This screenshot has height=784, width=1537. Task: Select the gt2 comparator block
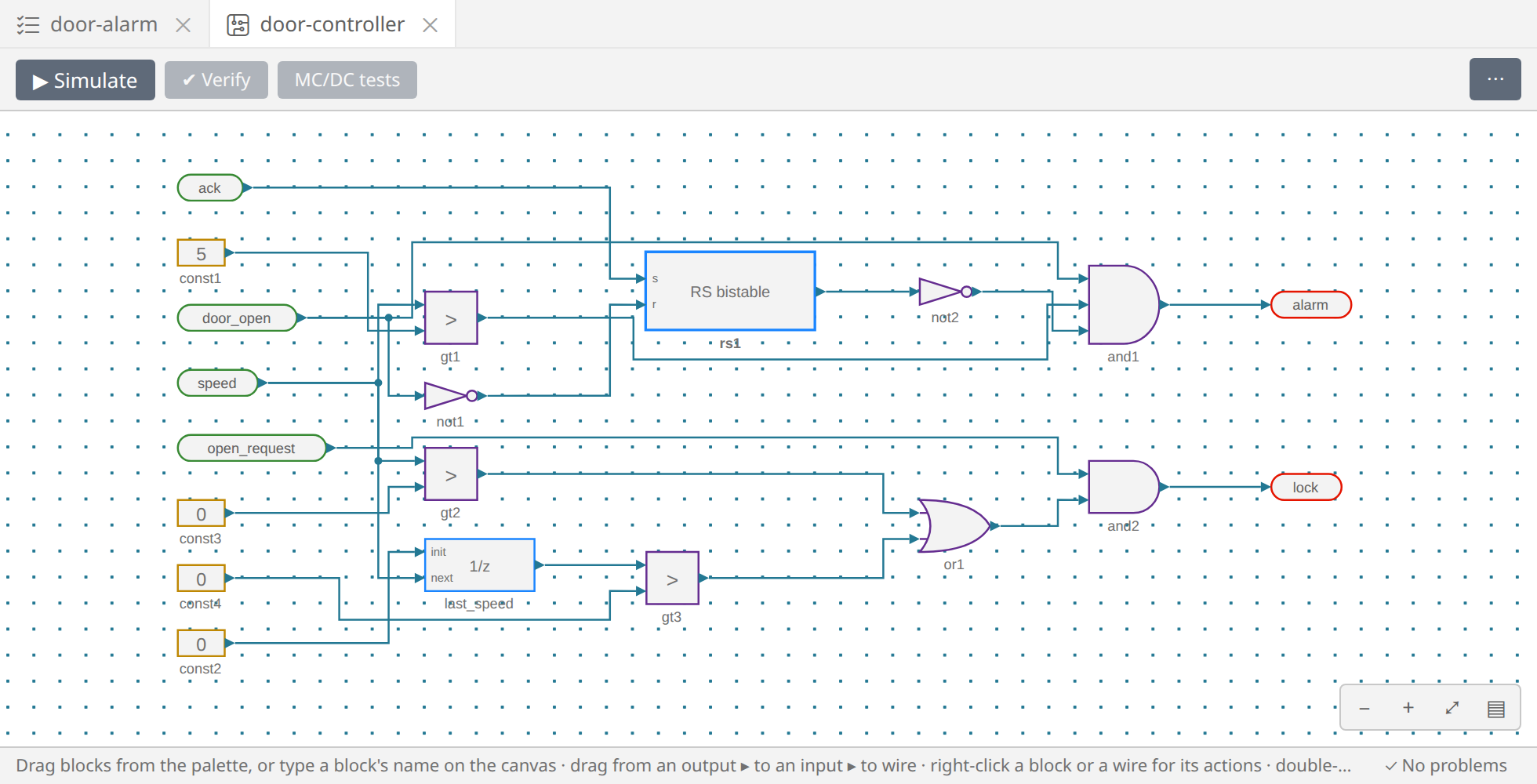click(x=451, y=474)
